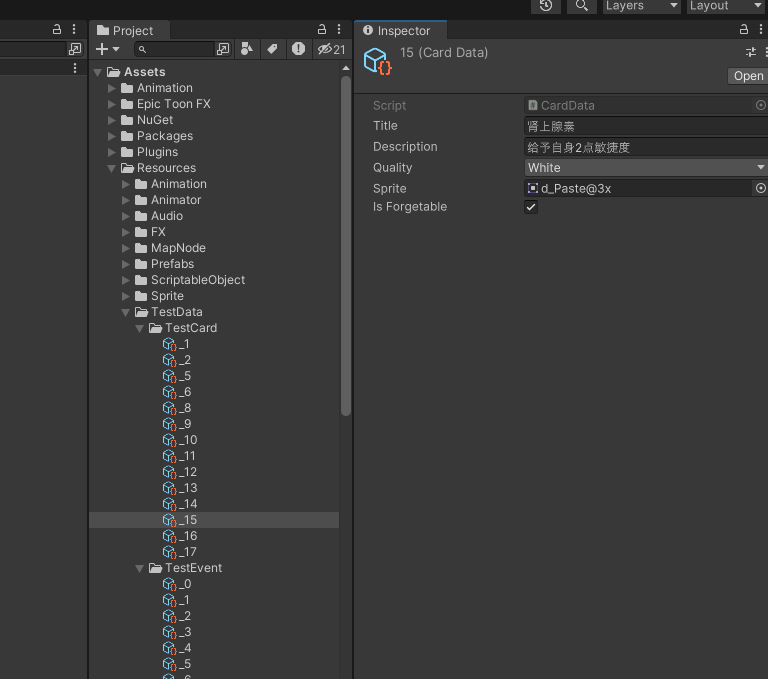
Task: Click the Search by Type filter icon
Action: click(x=247, y=49)
